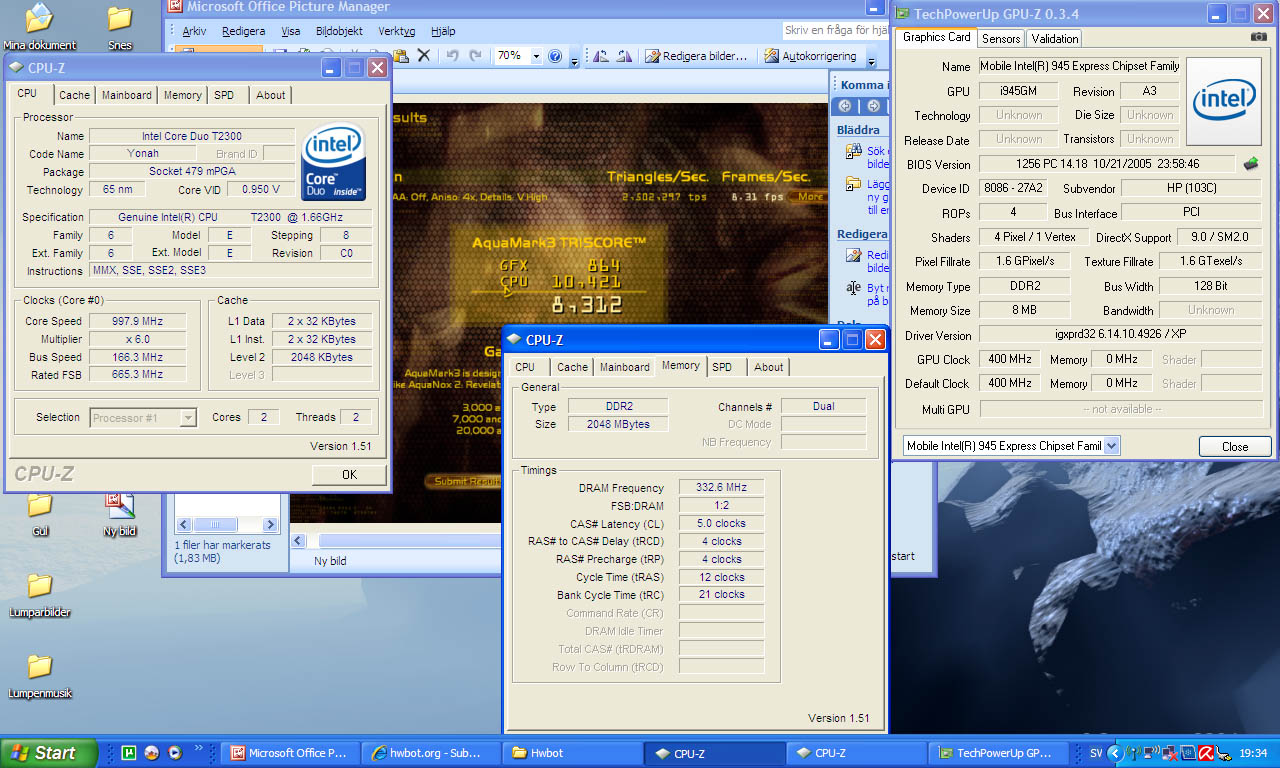Open hwbot.org taskbar window
This screenshot has height=768, width=1280.
(430, 753)
